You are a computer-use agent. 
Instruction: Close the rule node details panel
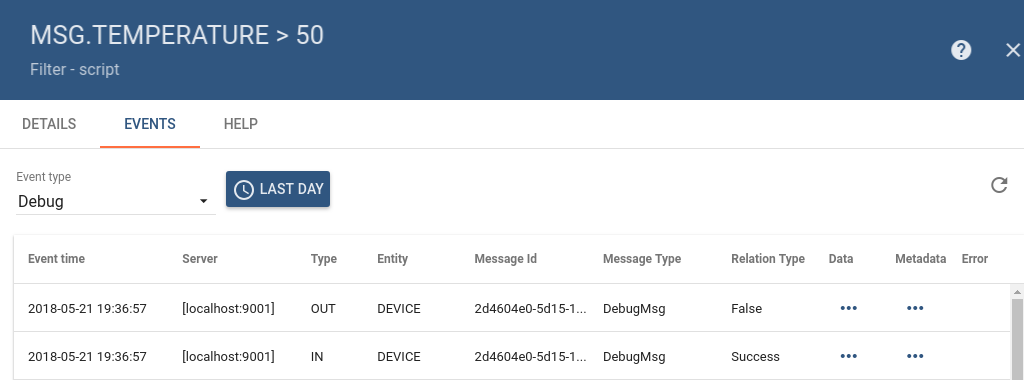coord(1013,50)
